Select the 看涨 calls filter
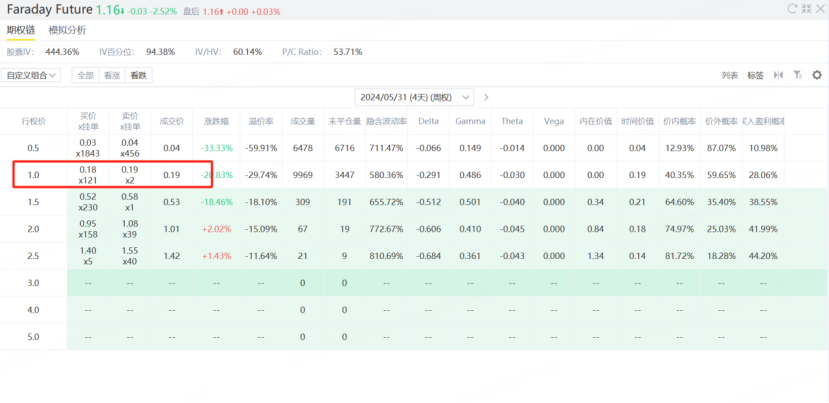 tap(112, 76)
